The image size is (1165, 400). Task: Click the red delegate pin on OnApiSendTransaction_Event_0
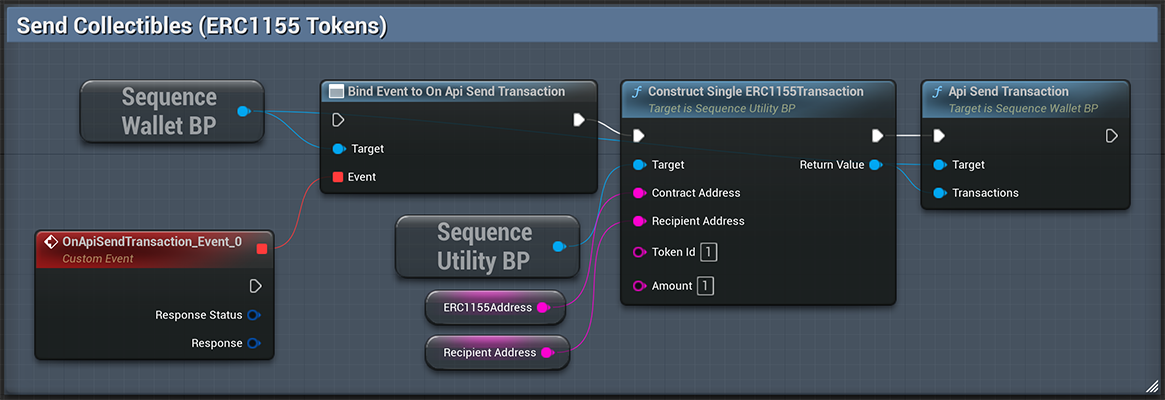pos(262,248)
